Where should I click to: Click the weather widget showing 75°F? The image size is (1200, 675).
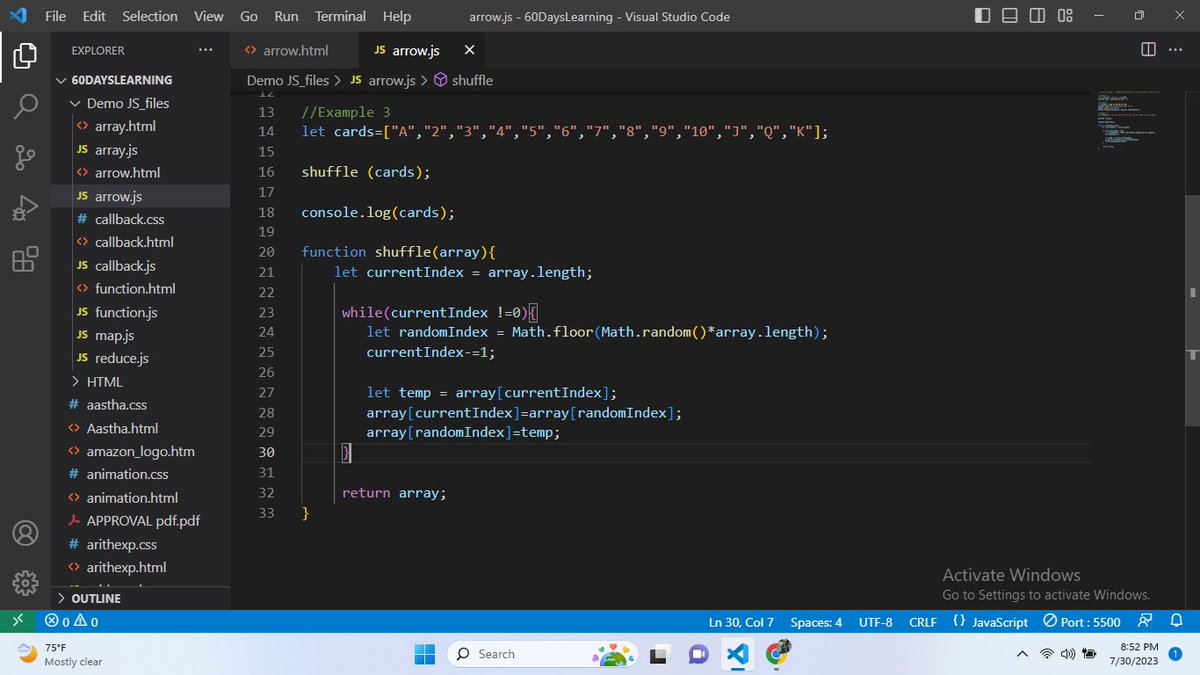[x=62, y=654]
